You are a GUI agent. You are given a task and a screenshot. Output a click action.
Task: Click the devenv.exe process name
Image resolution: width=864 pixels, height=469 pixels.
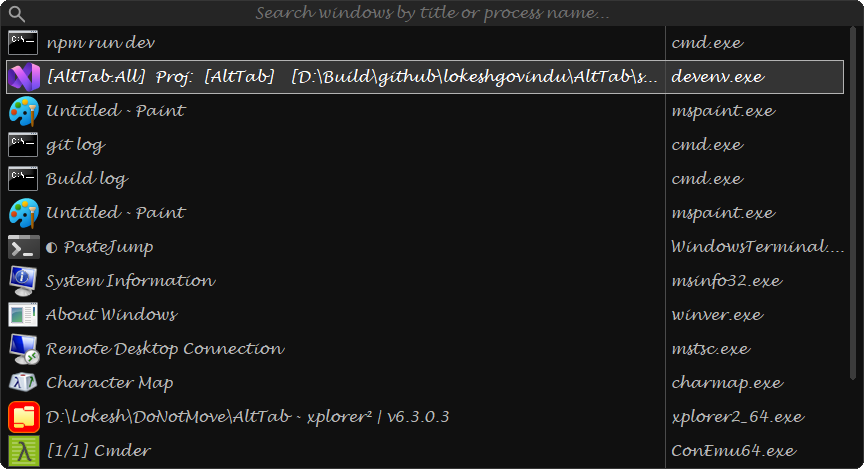coord(718,77)
